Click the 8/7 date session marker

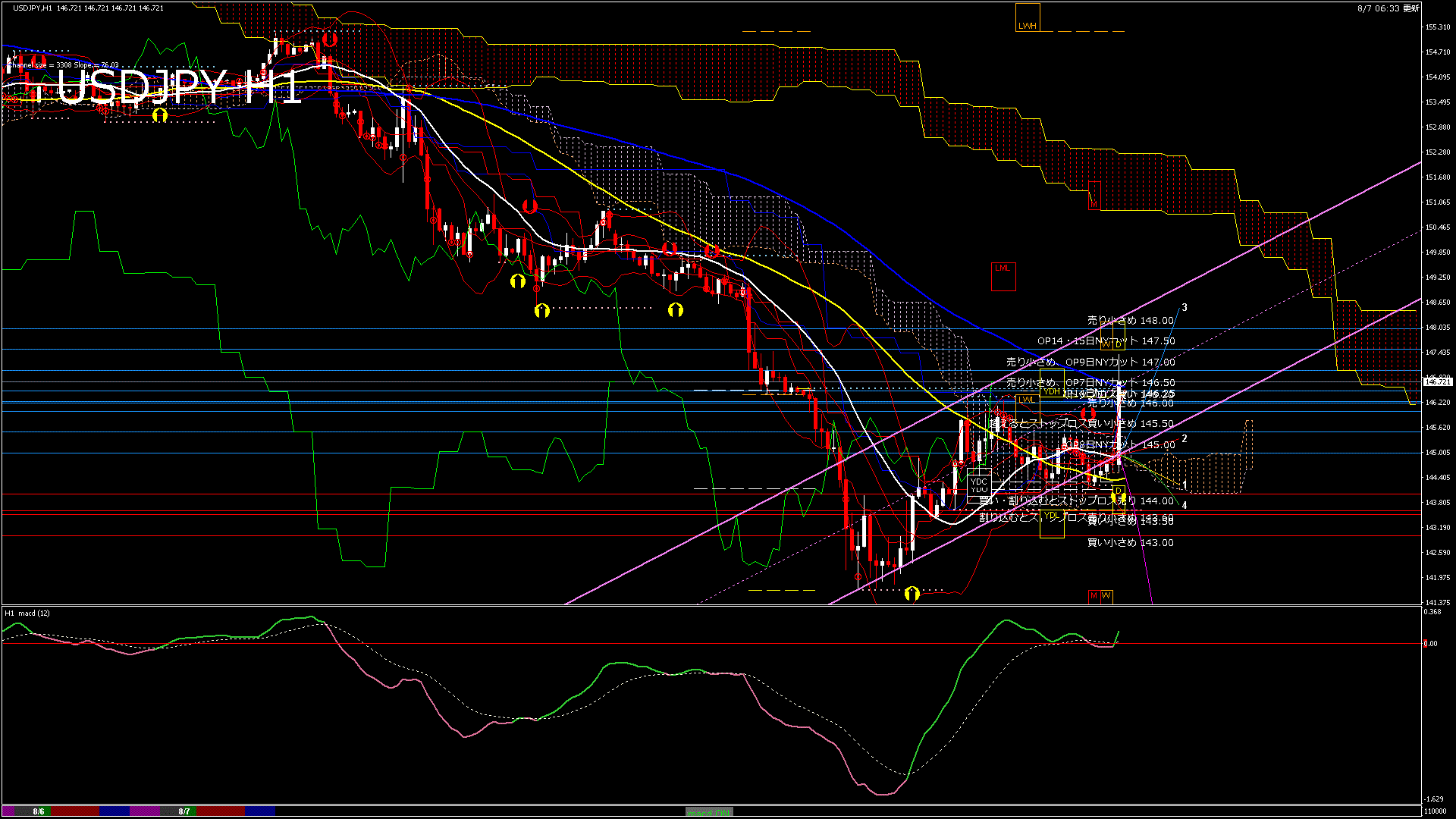coord(184,811)
